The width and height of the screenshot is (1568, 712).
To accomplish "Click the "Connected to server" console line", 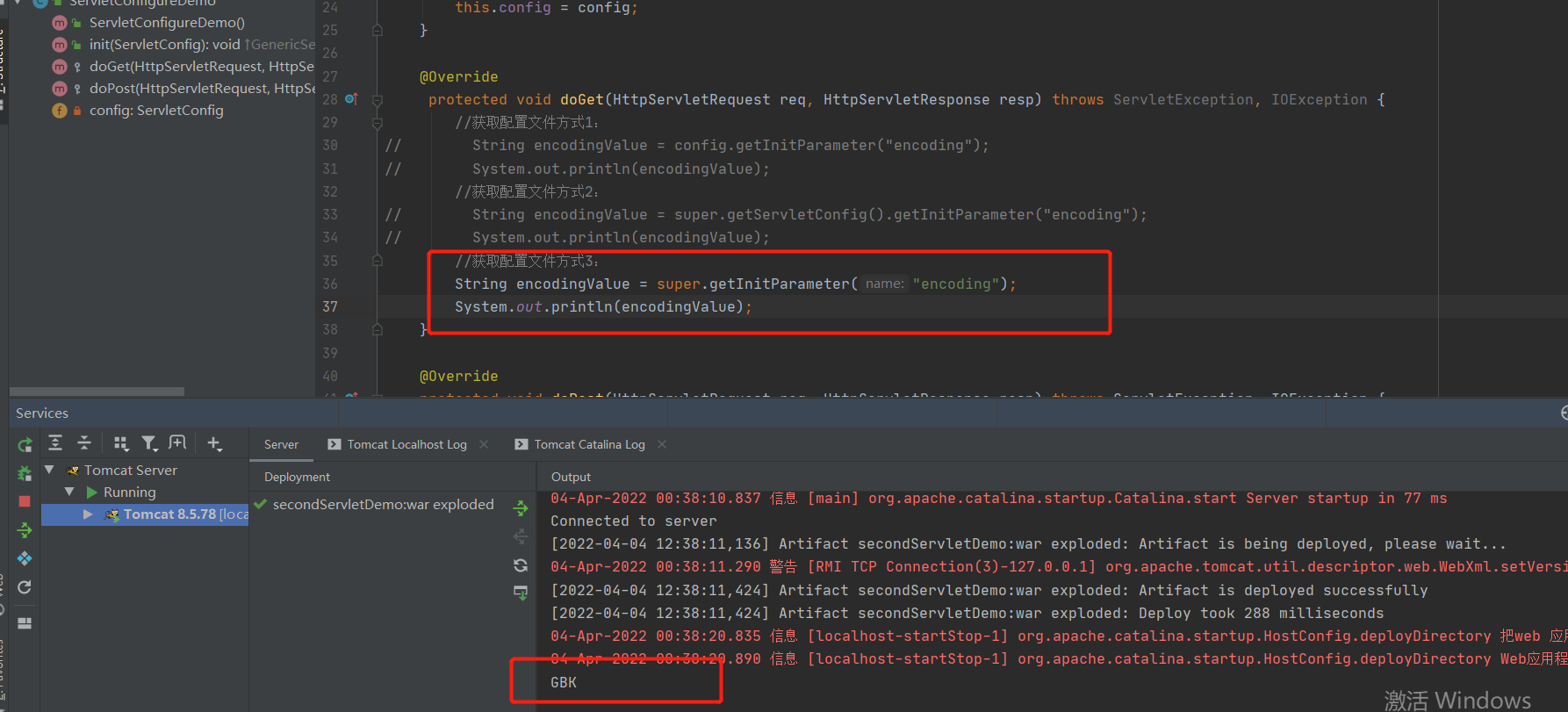I will point(634,521).
